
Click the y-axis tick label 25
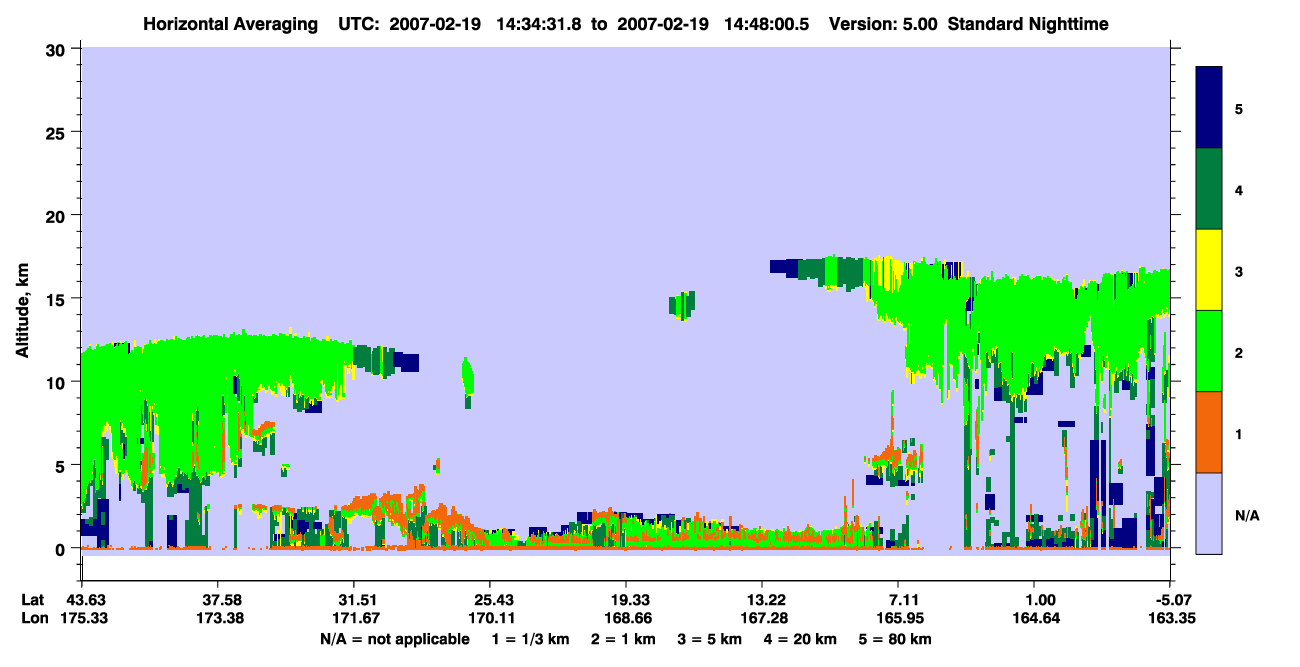click(x=58, y=132)
